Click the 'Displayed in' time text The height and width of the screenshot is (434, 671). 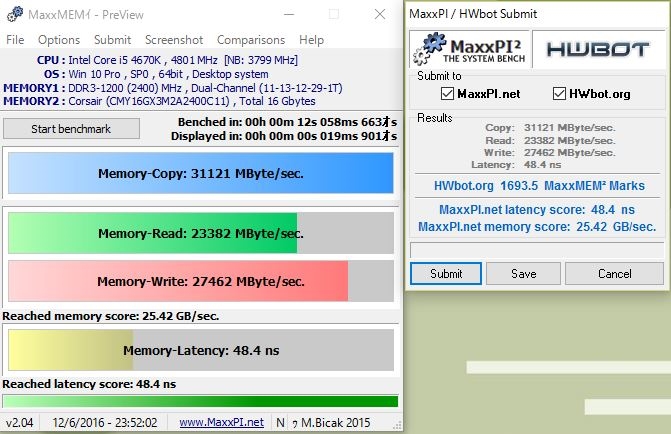[284, 136]
